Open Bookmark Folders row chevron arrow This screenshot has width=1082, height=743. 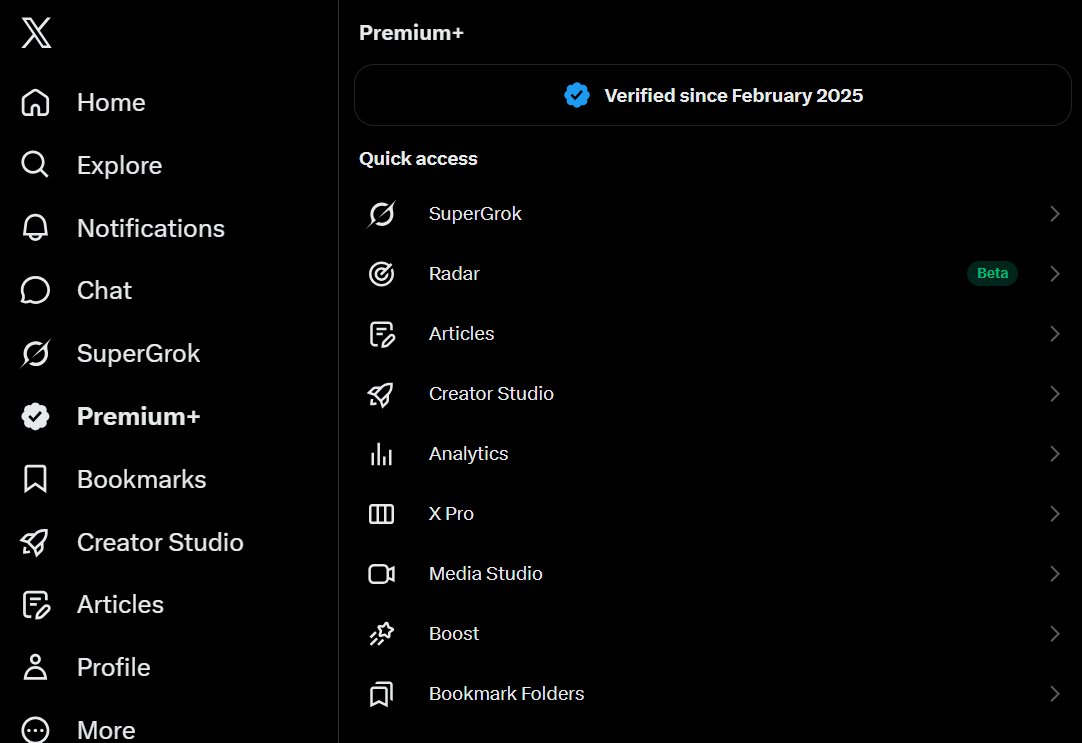point(1054,694)
